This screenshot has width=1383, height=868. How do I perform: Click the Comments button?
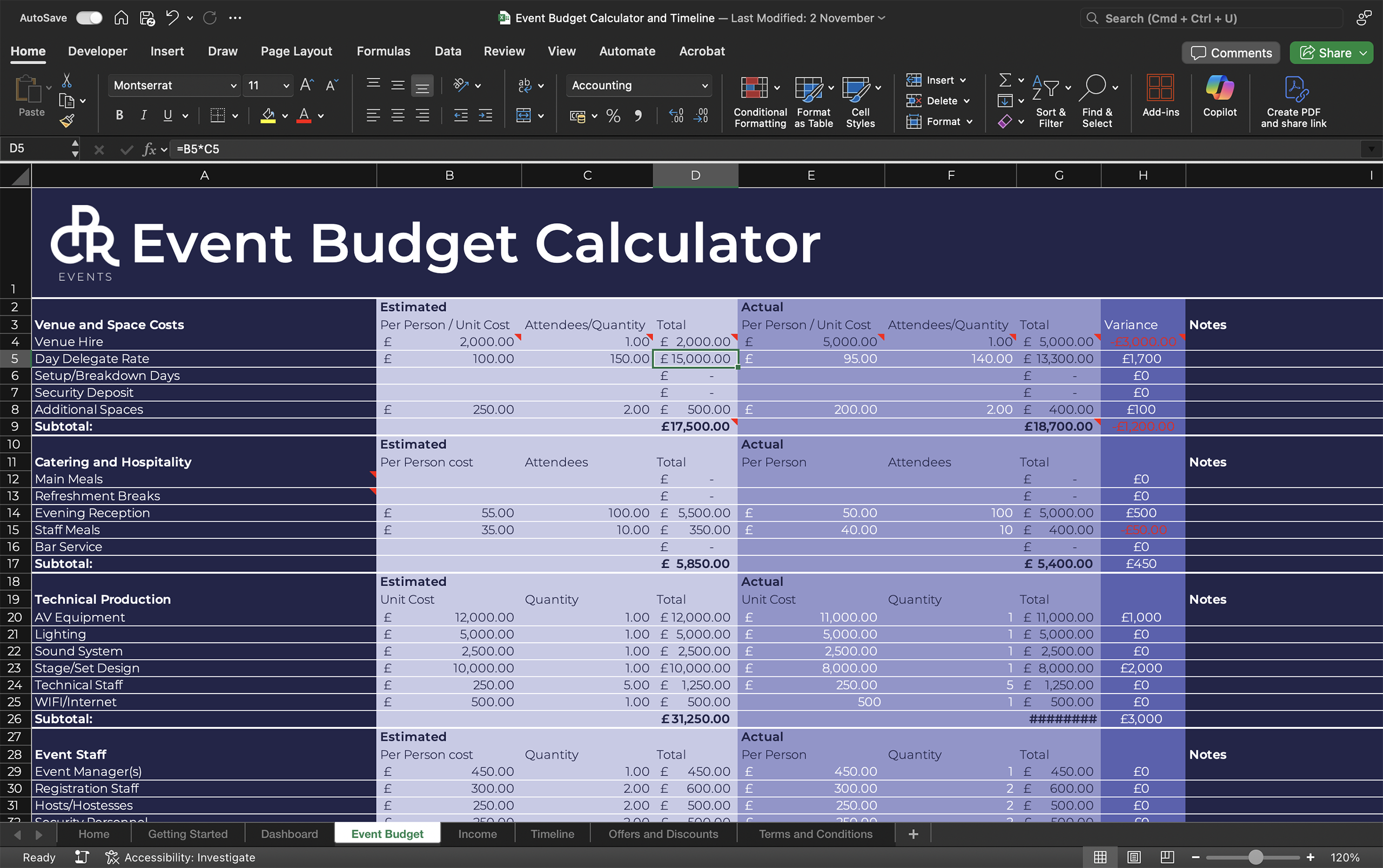[x=1231, y=53]
